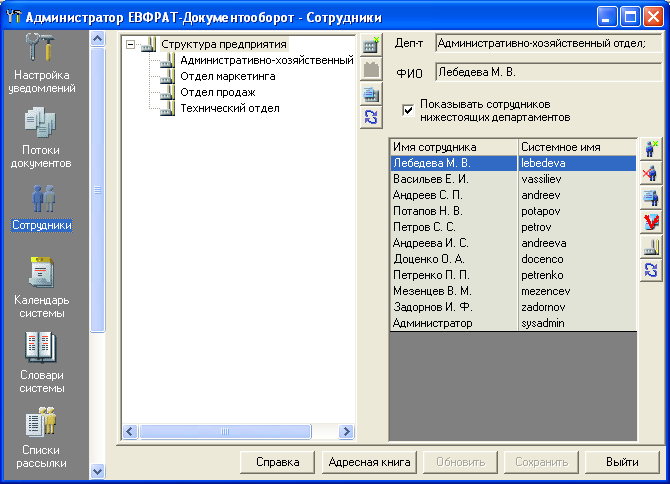Click system name vassiliev cell
The height and width of the screenshot is (484, 670).
point(577,179)
